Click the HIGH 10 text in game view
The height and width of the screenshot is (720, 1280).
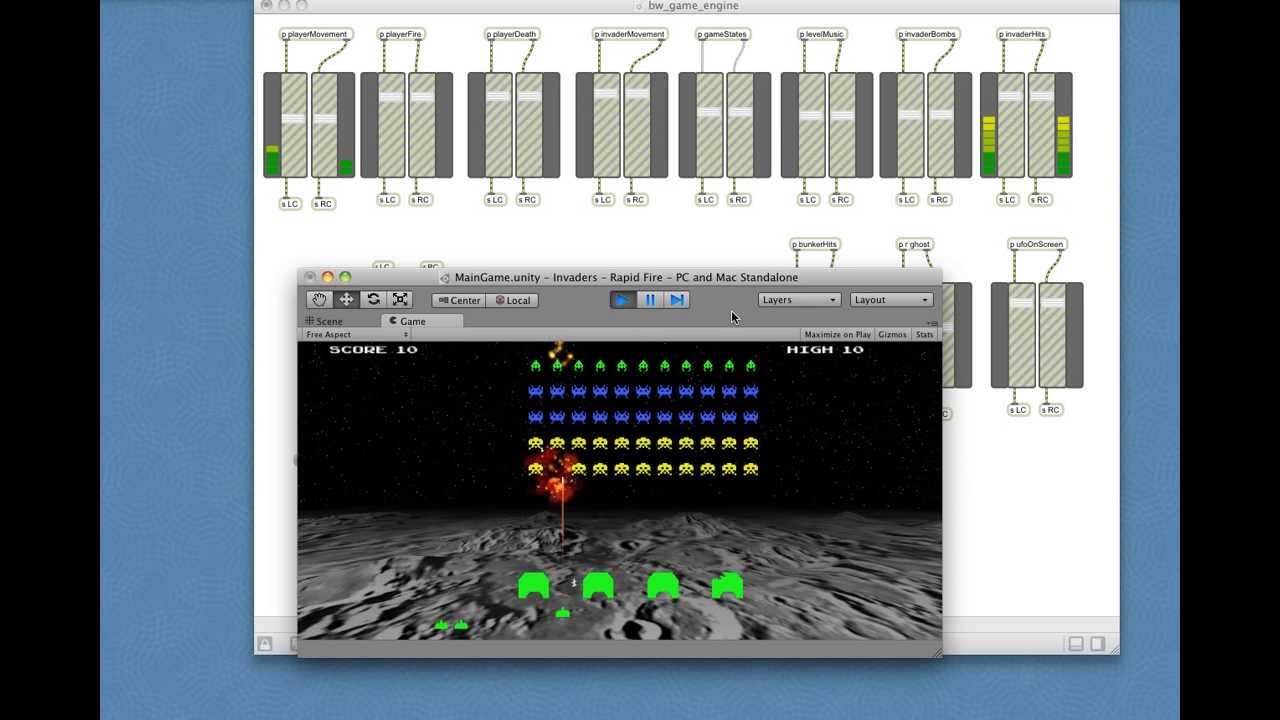(825, 349)
